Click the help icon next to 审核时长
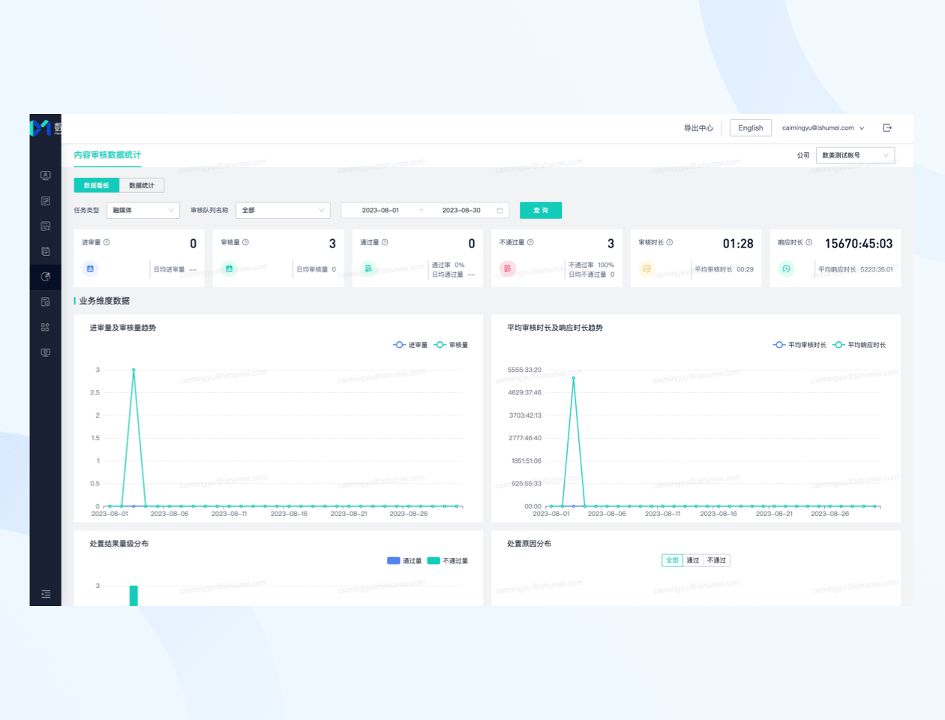This screenshot has height=720, width=945. point(670,242)
